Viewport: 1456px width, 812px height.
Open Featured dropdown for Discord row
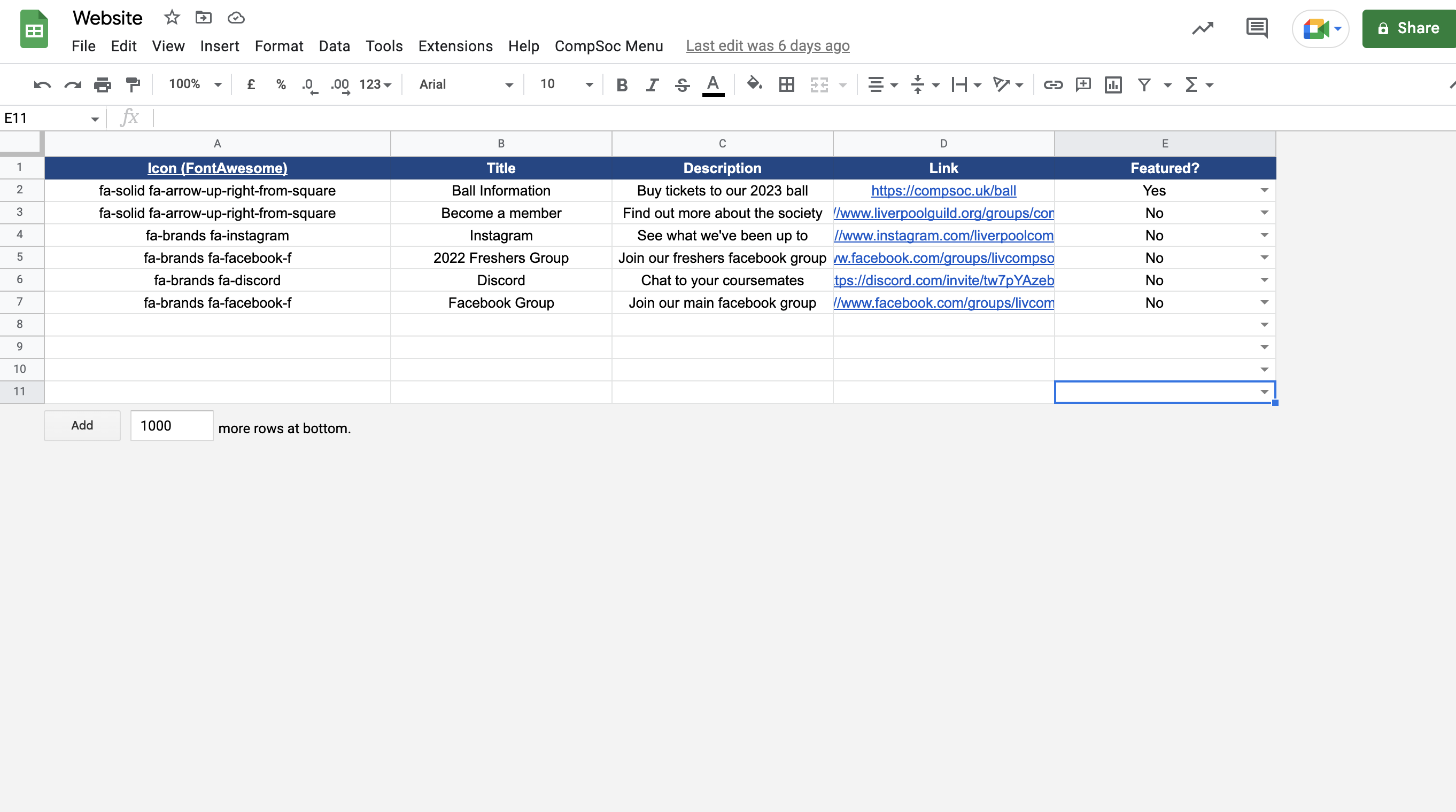pos(1265,280)
